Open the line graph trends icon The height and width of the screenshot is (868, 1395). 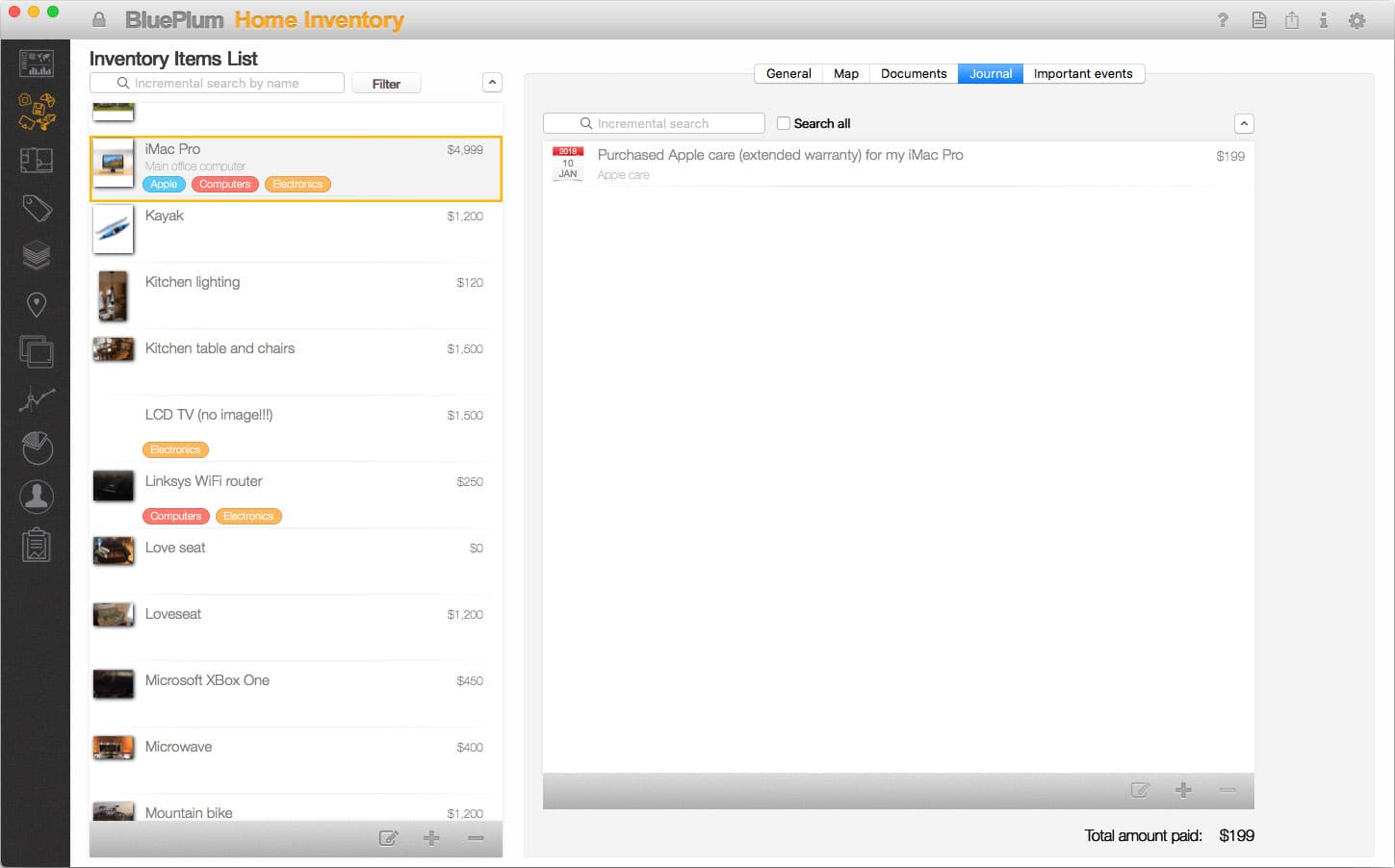tap(37, 399)
